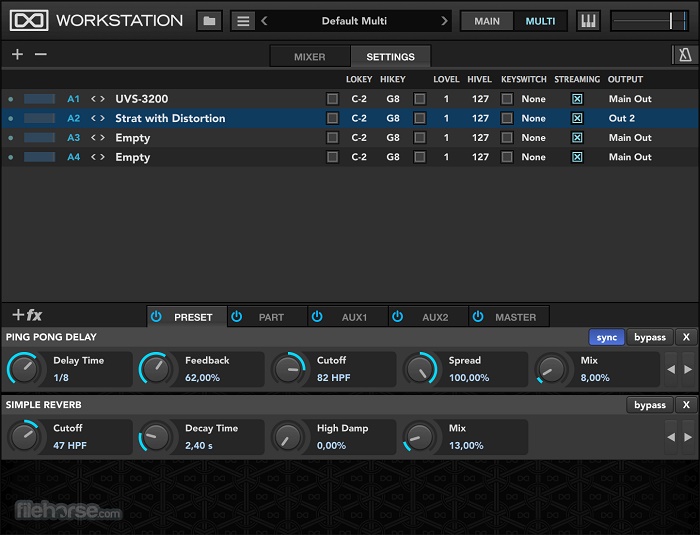700x535 pixels.
Task: Open the Default Multi preset selector
Action: pos(354,21)
